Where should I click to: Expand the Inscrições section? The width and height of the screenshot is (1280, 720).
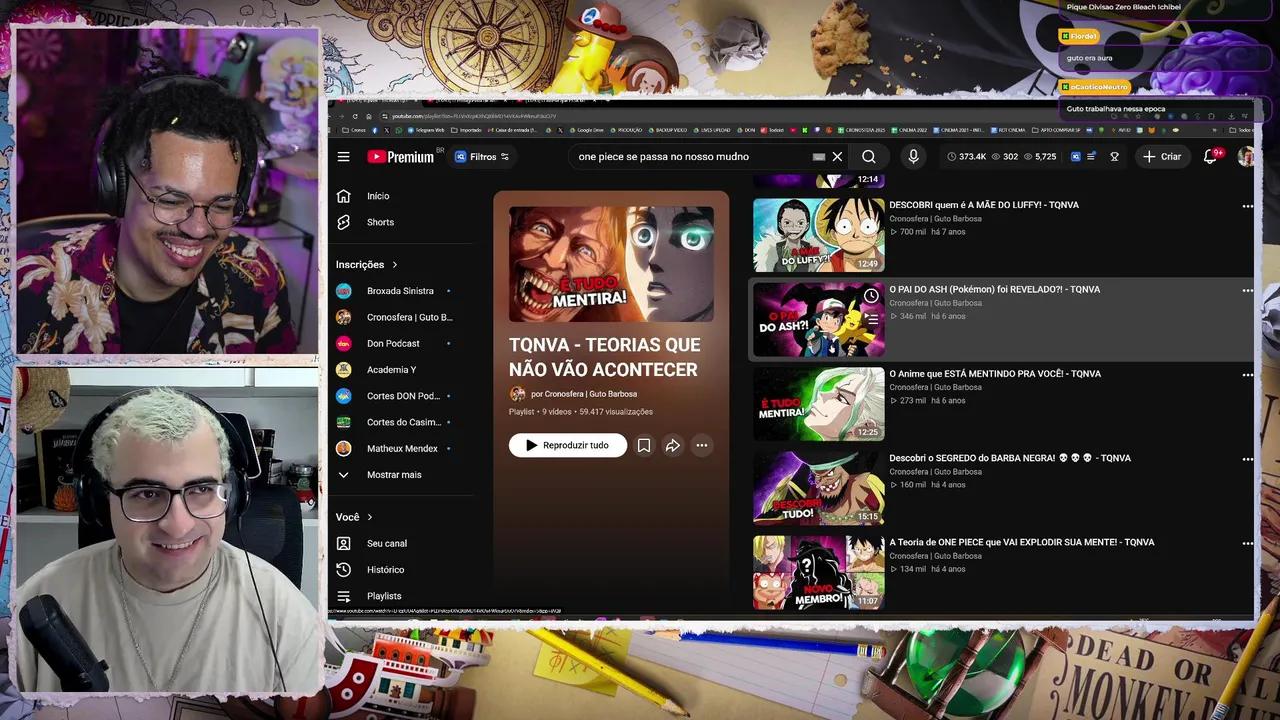tap(367, 265)
